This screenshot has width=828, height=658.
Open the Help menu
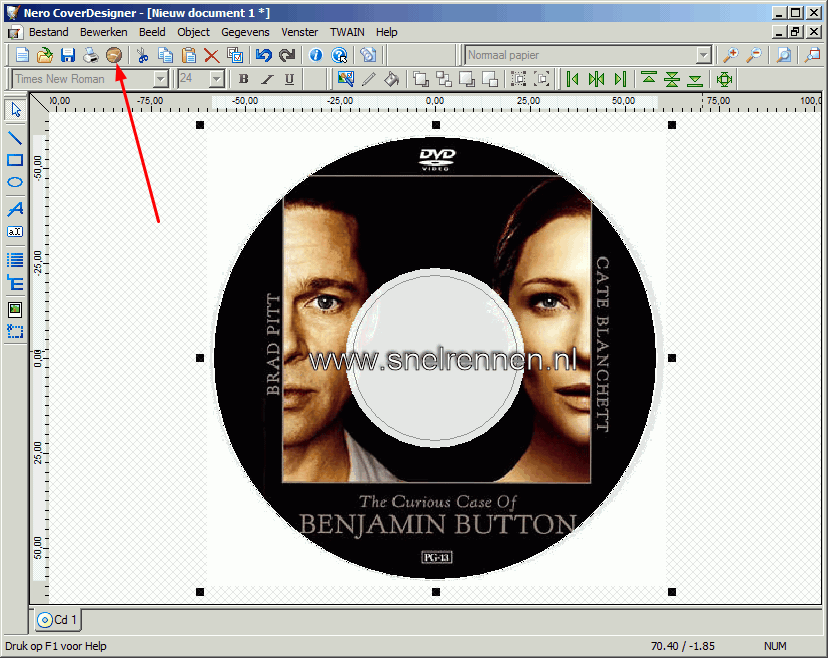point(387,32)
